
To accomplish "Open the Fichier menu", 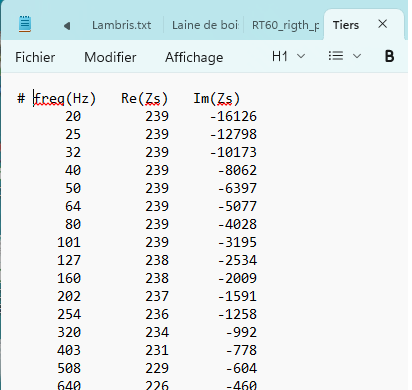I will click(x=35, y=57).
